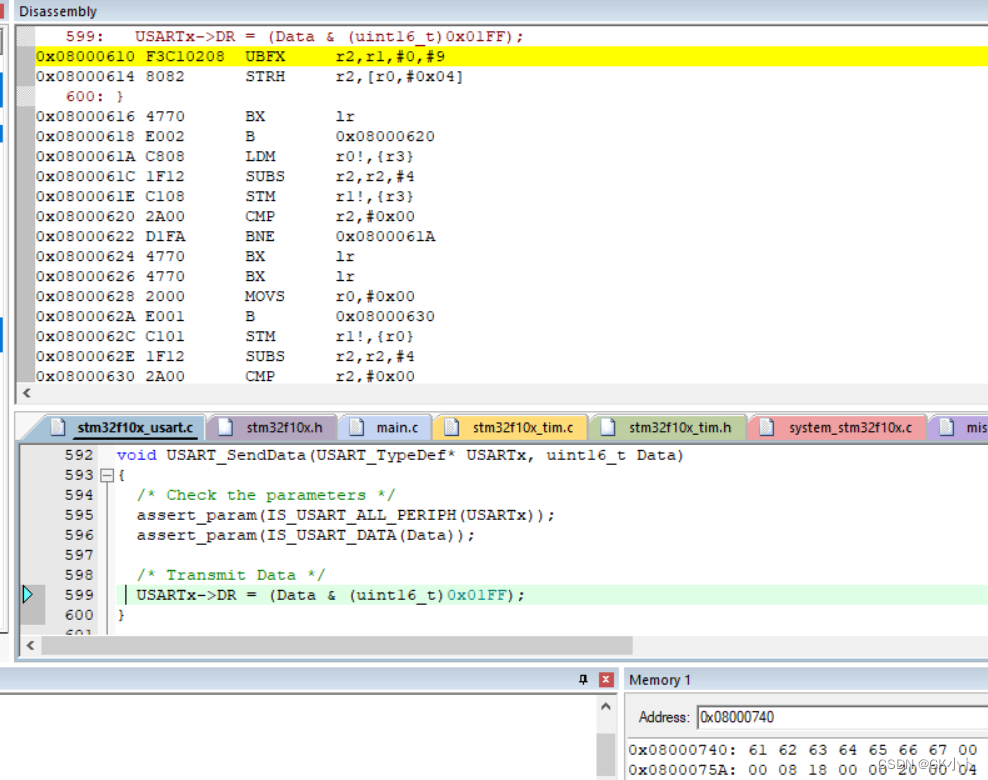This screenshot has width=988, height=780.
Task: Click the Memory 1 panel title
Action: [x=660, y=680]
